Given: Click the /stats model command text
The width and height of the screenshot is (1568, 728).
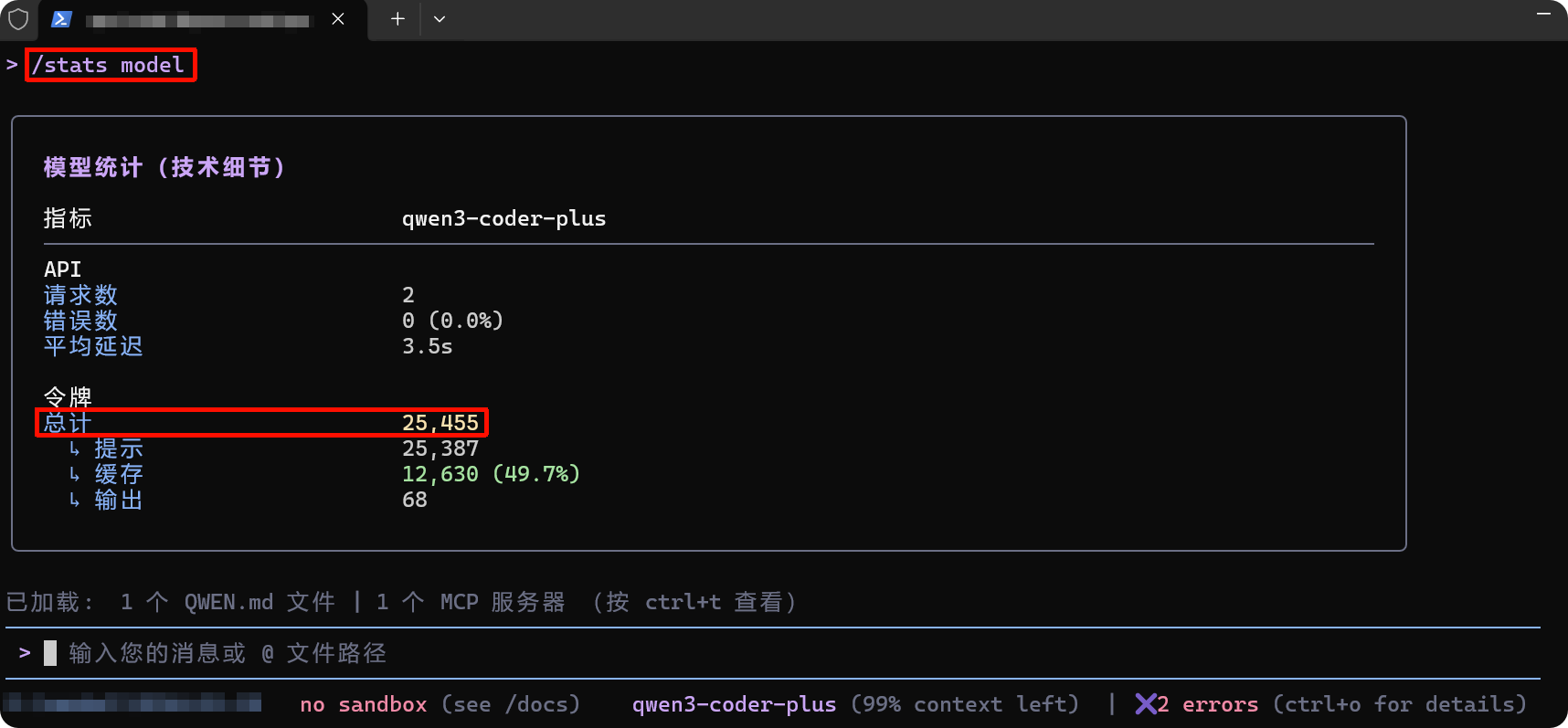Looking at the screenshot, I should (108, 65).
